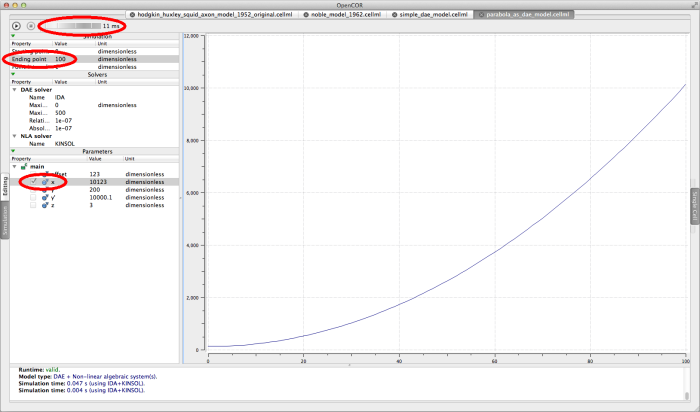
Task: Click the variable icon next to z
Action: (45, 206)
